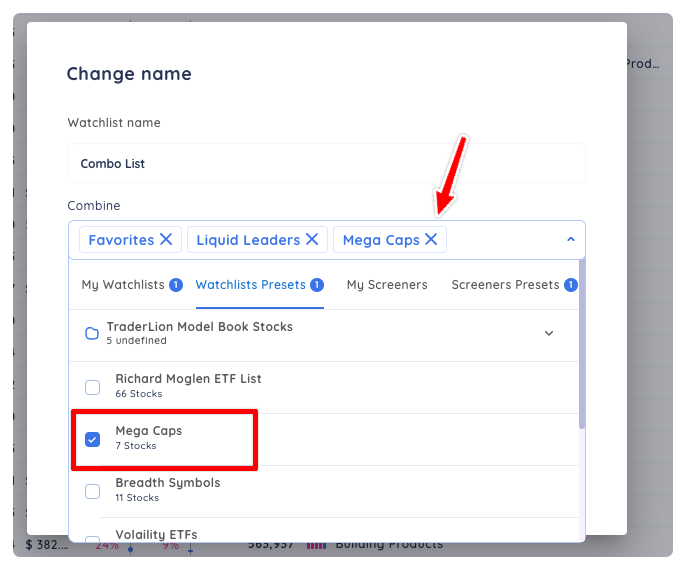Click the Breadth Symbols label
686x570 pixels.
tap(168, 483)
